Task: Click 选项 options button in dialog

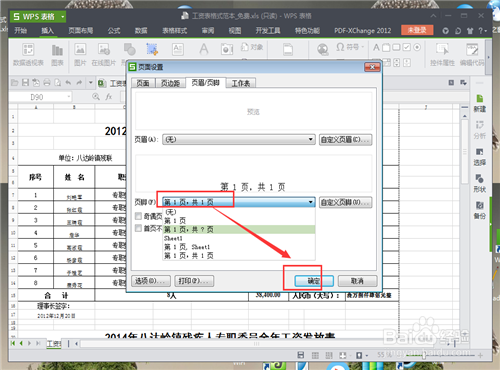Action: coord(151,281)
